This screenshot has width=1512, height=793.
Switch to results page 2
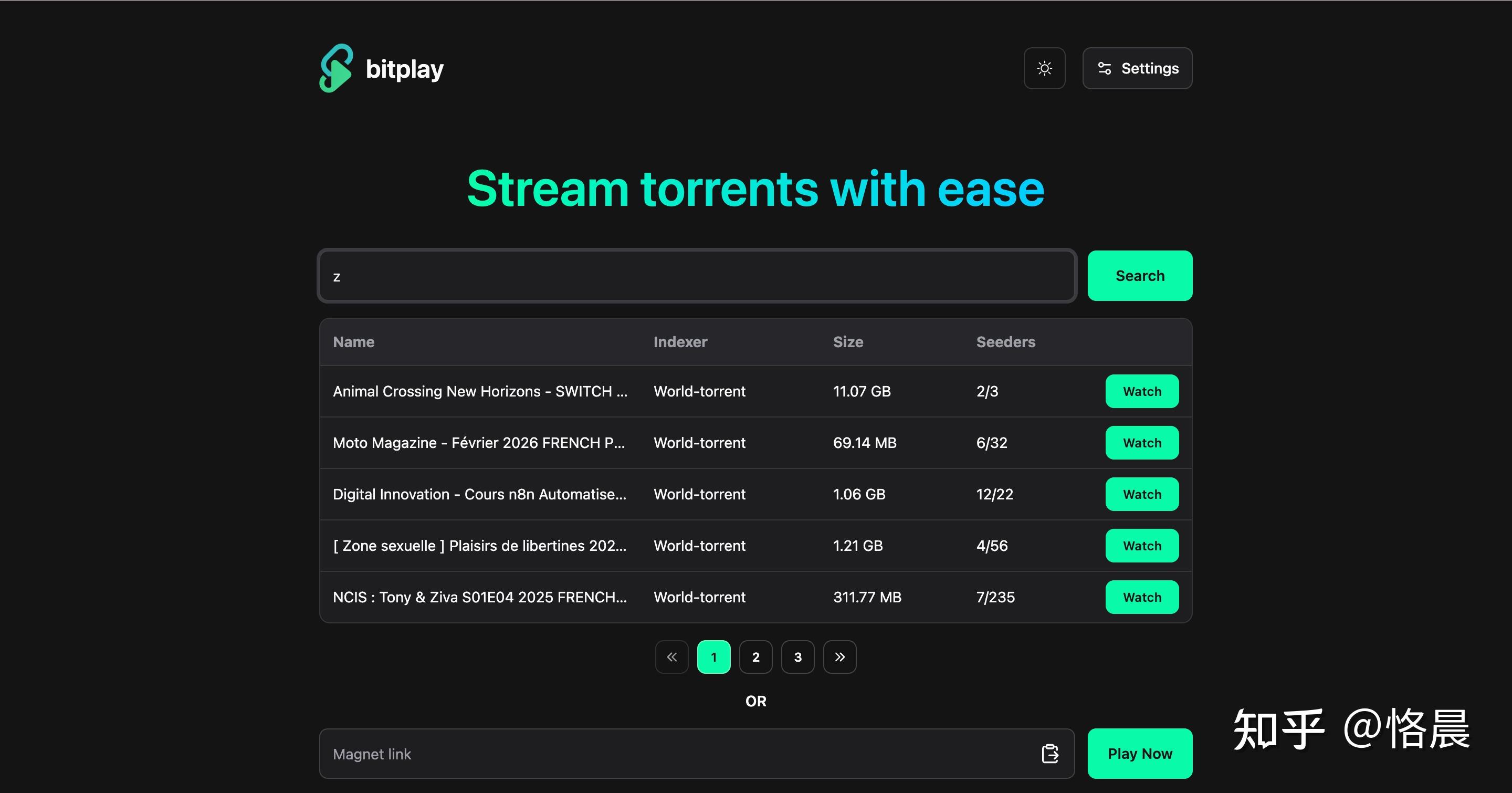[755, 657]
